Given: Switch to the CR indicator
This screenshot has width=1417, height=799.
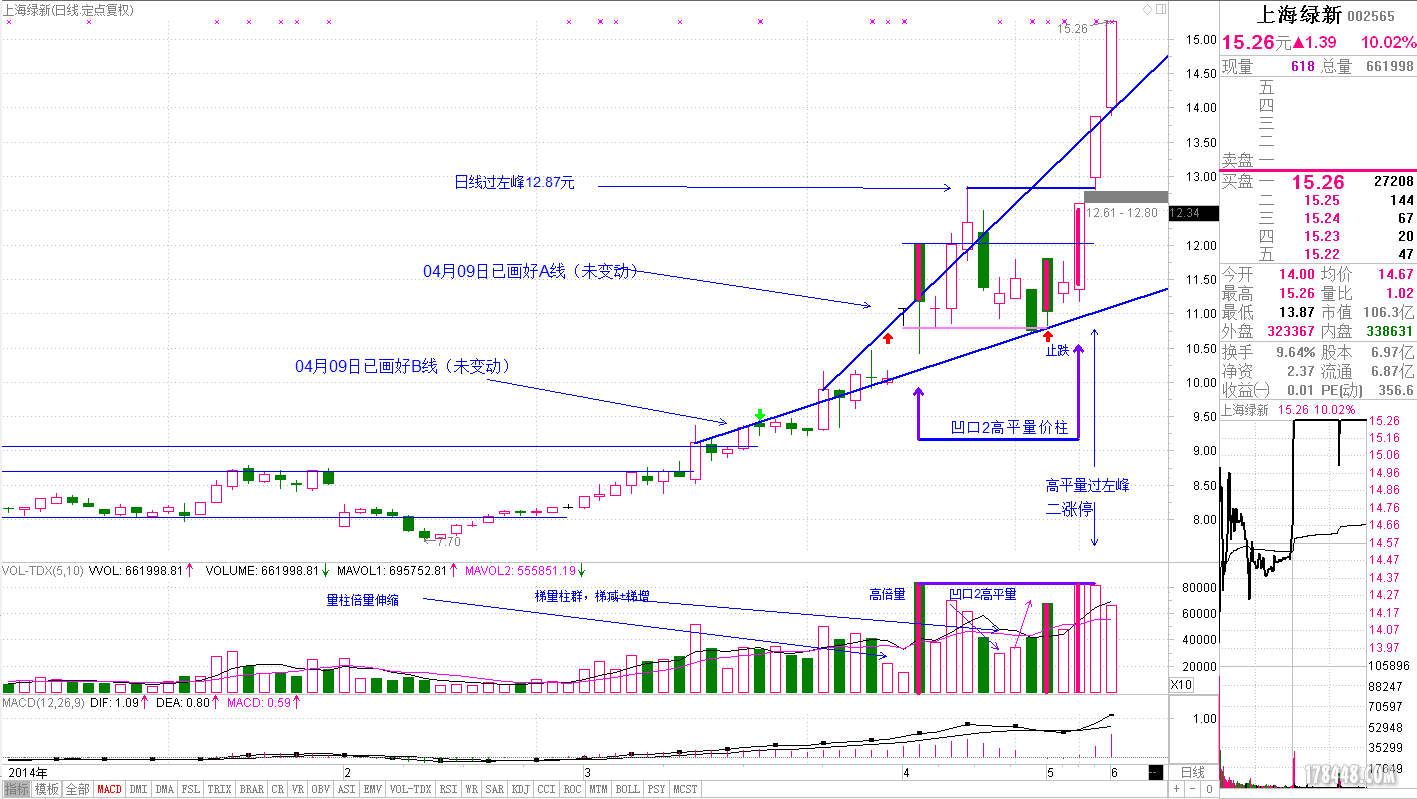Looking at the screenshot, I should 277,789.
